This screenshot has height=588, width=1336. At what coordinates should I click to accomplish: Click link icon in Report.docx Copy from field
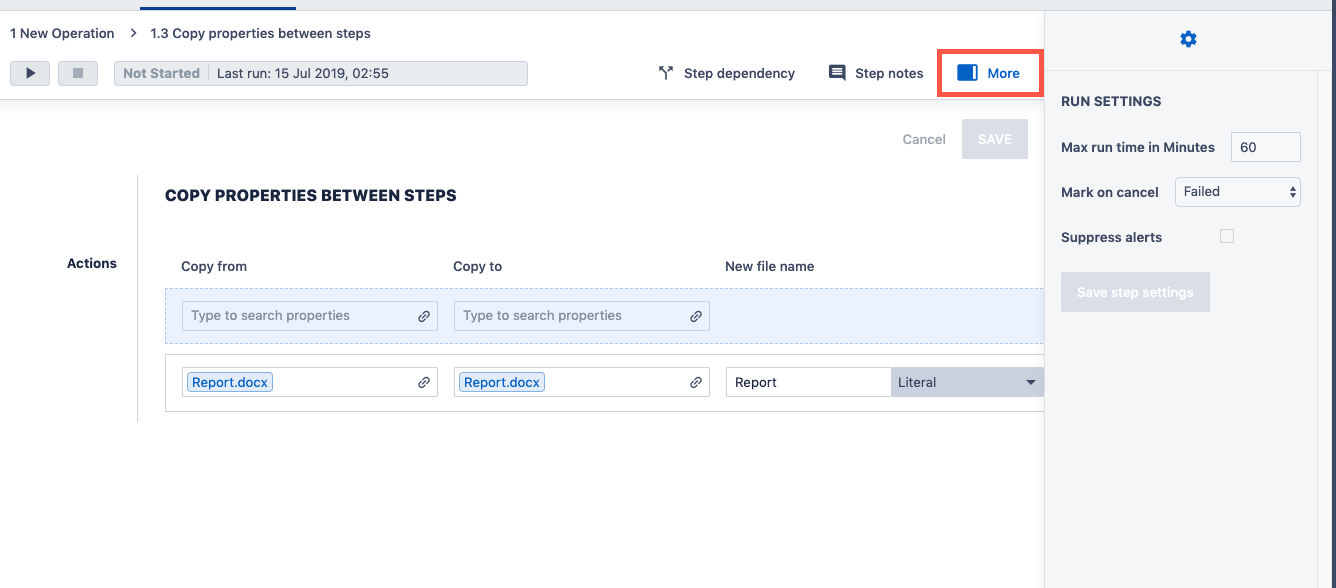424,382
